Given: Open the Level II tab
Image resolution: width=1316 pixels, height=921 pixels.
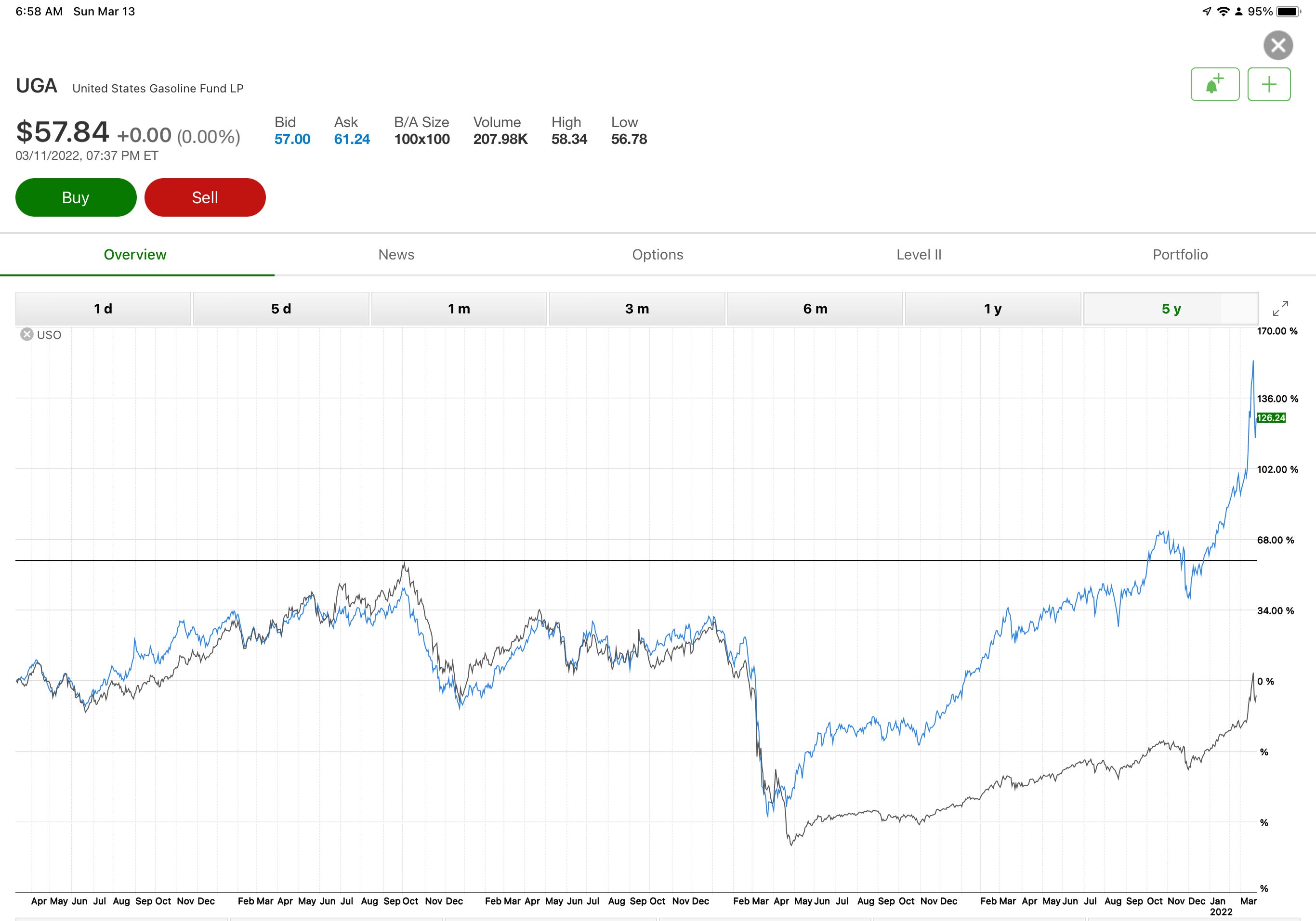Looking at the screenshot, I should (x=919, y=255).
